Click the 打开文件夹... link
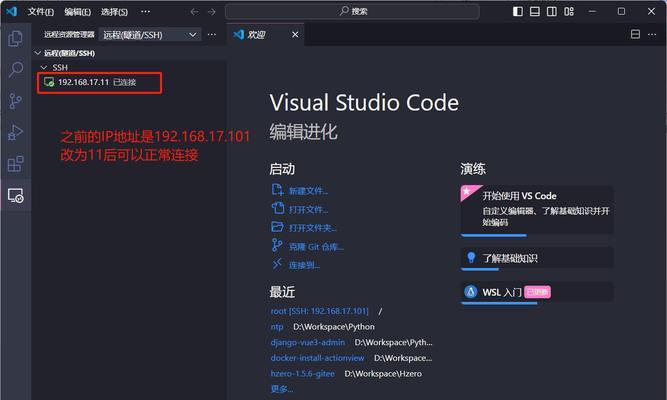Screen dimensions: 667x400 313,228
